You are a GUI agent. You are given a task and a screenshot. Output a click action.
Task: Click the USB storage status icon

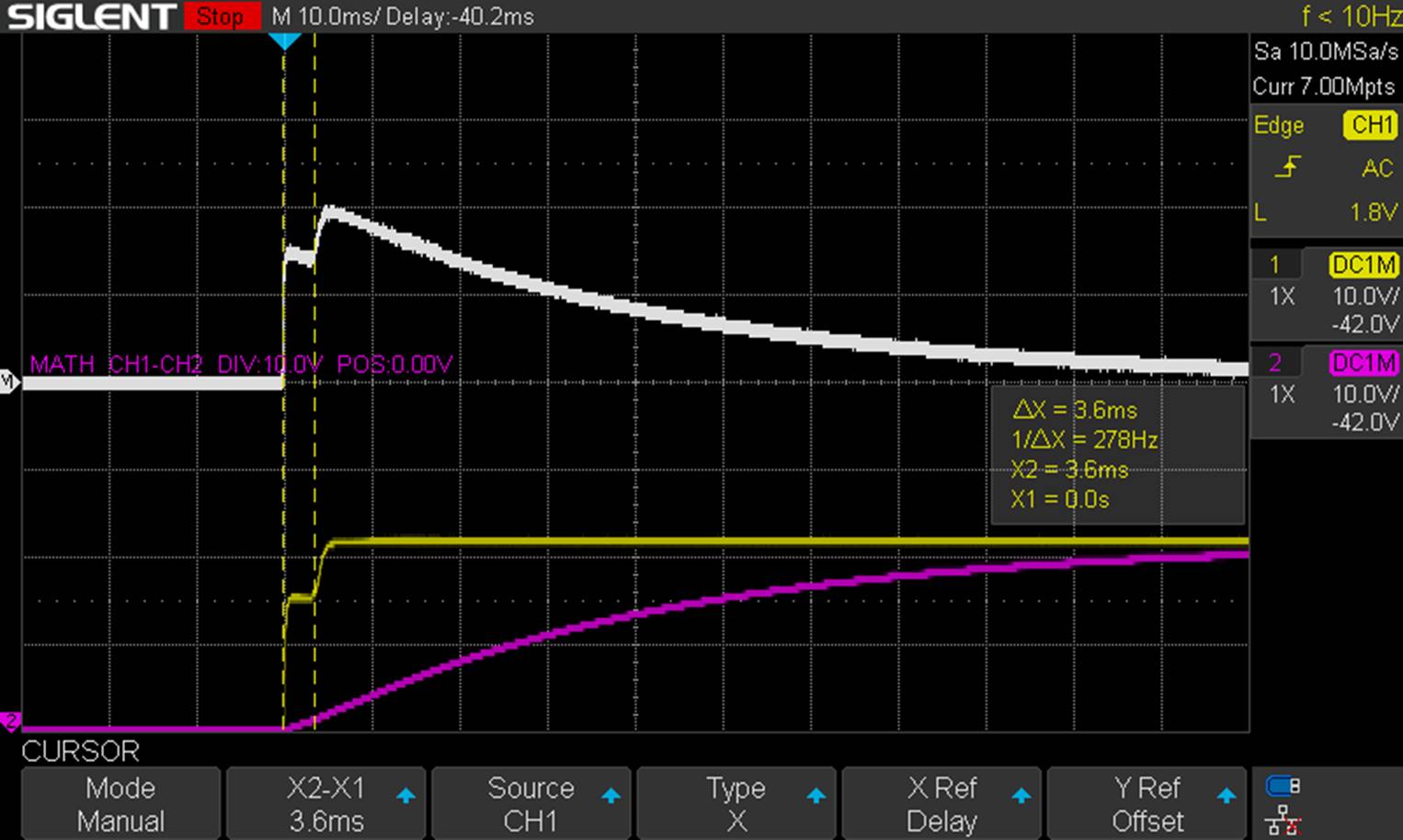[1283, 787]
